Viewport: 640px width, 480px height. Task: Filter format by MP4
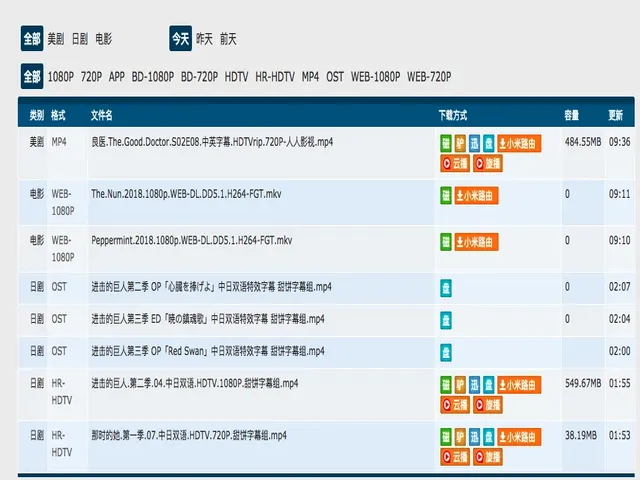click(310, 77)
